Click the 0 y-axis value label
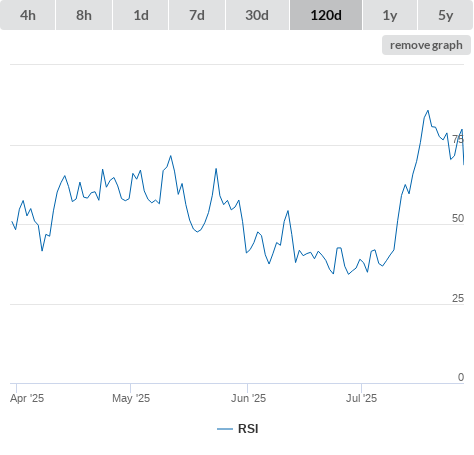The image size is (474, 455). (x=461, y=377)
